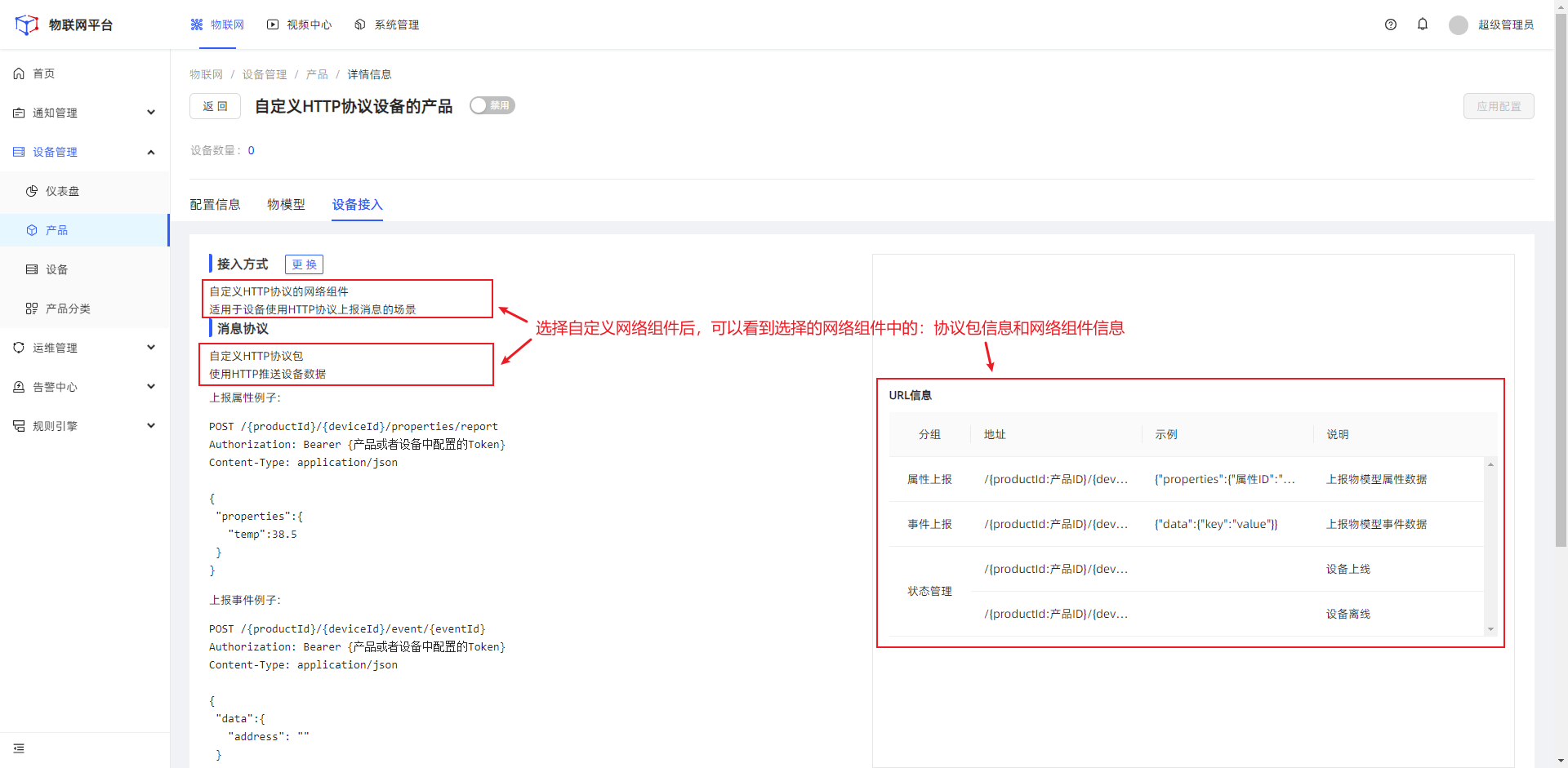Click 更换 button beside 接入方式
1568x768 pixels.
(x=304, y=264)
